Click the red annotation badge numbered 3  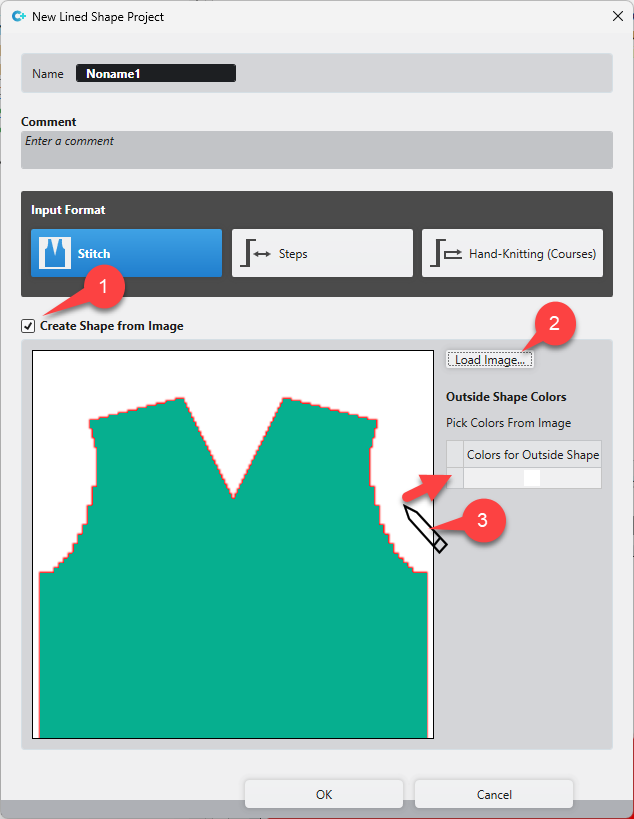point(481,520)
